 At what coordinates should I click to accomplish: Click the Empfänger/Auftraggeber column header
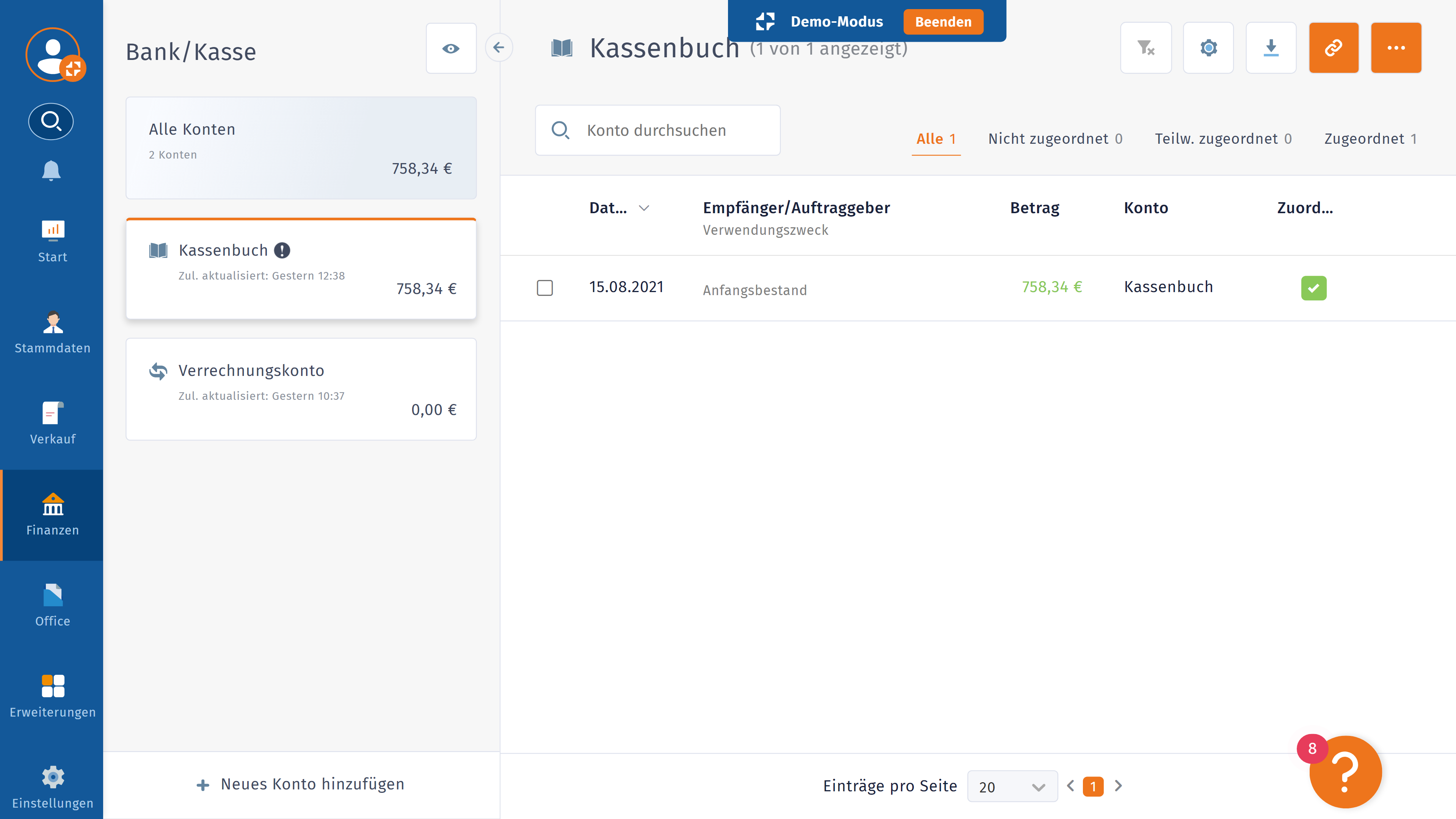click(x=796, y=208)
